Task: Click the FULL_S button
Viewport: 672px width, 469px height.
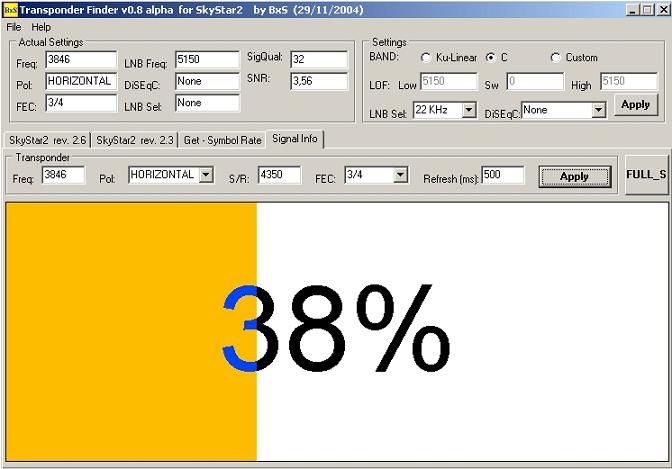Action: point(646,175)
